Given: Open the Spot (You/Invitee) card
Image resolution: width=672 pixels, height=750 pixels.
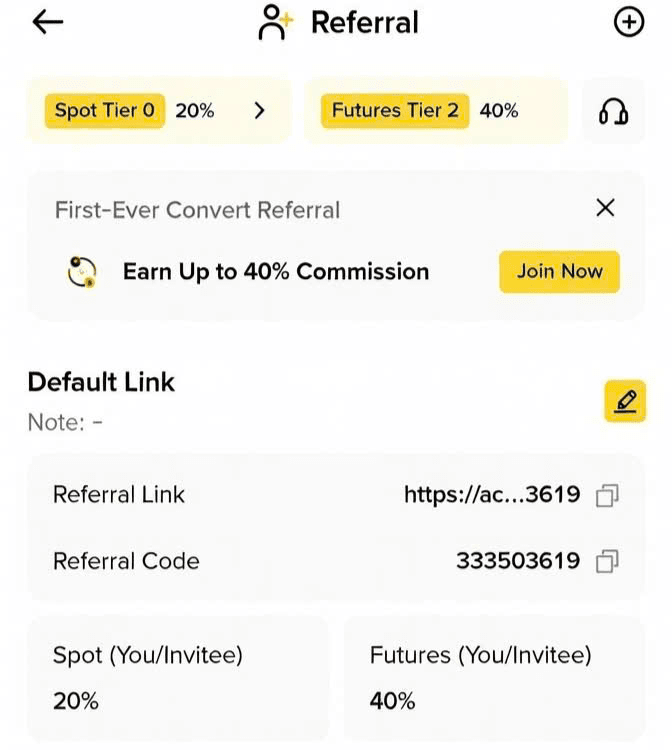Looking at the screenshot, I should click(x=177, y=678).
